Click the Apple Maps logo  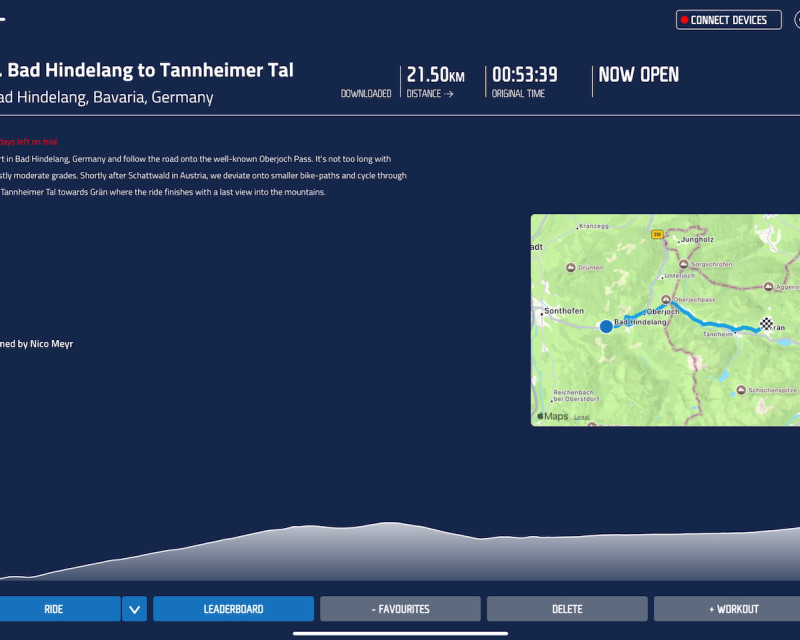tap(552, 416)
